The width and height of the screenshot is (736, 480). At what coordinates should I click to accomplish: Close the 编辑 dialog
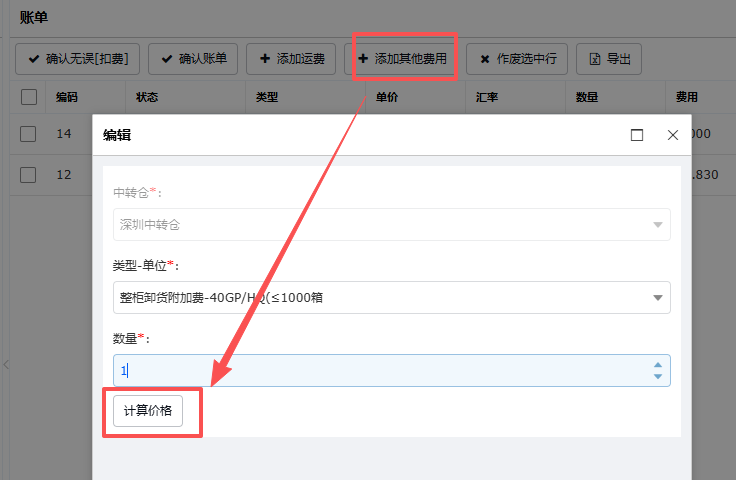(673, 135)
